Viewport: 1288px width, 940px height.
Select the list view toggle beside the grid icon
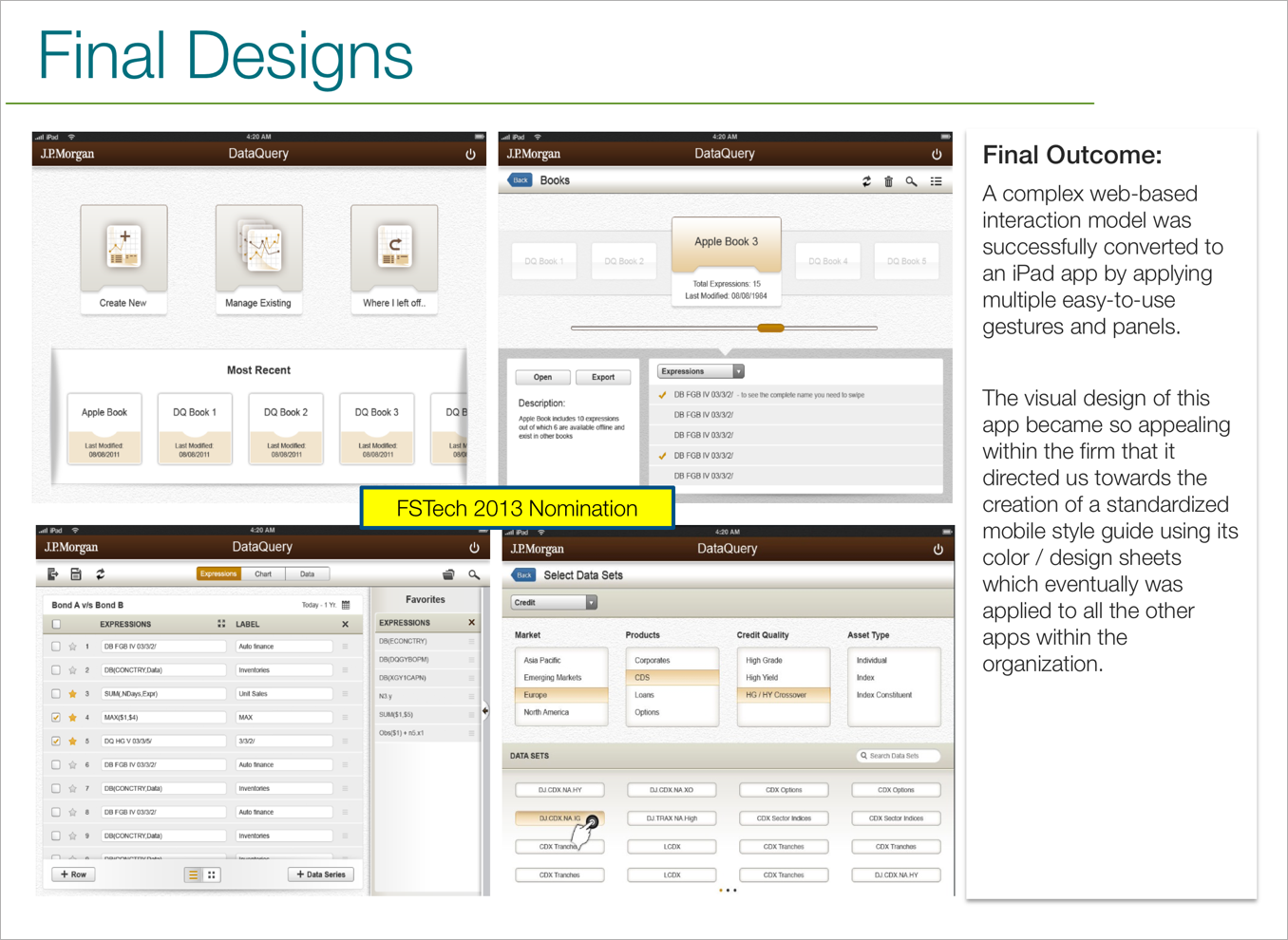tap(193, 875)
